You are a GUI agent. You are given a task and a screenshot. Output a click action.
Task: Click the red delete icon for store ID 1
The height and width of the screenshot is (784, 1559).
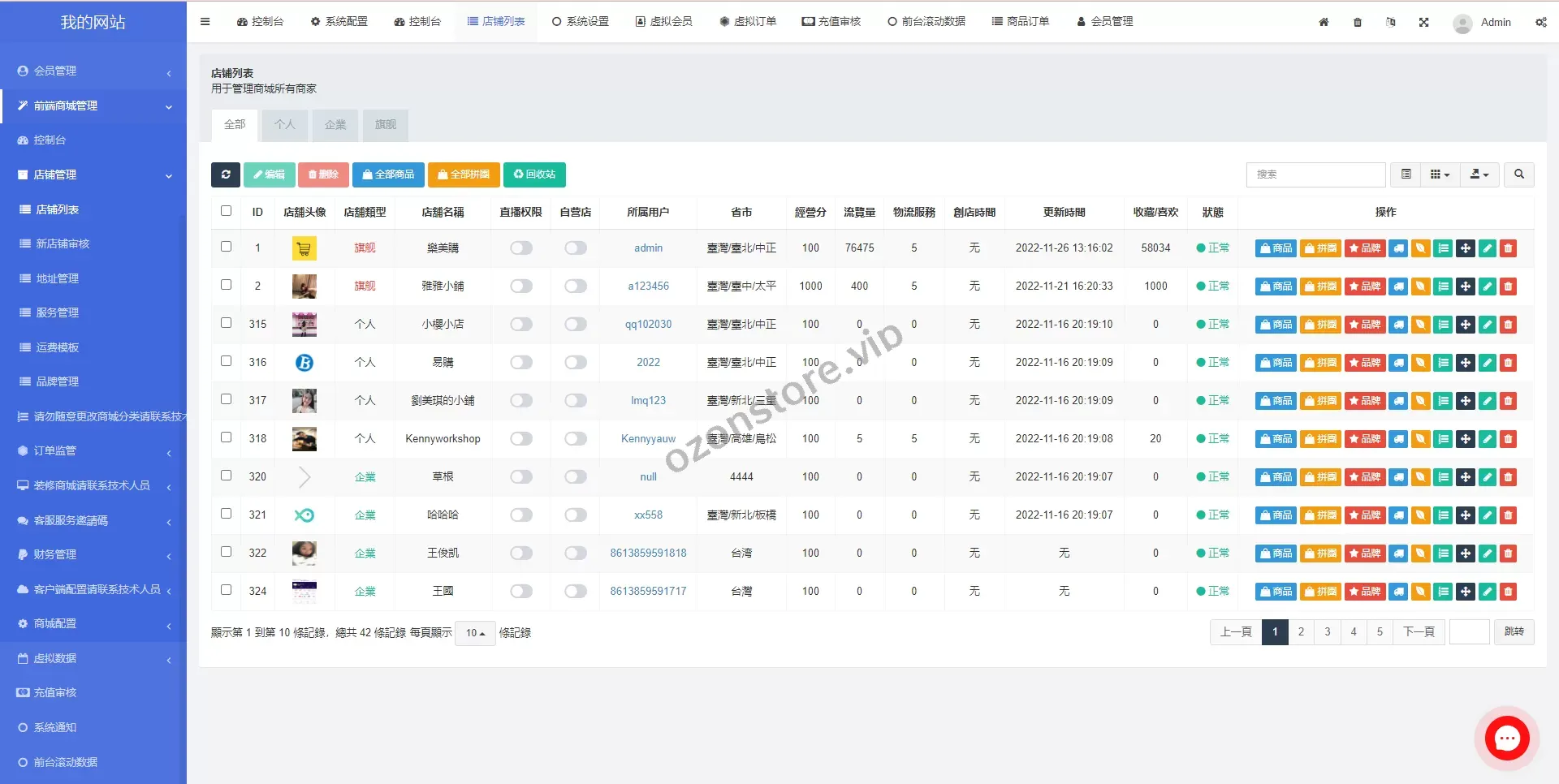tap(1508, 248)
